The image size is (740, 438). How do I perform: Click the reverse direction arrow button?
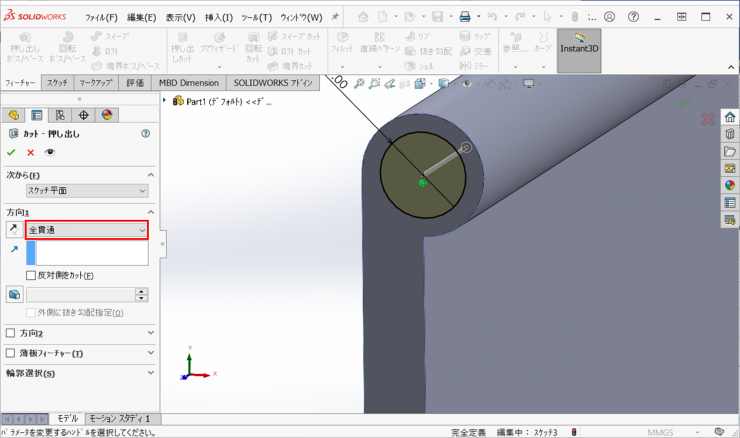tap(14, 230)
